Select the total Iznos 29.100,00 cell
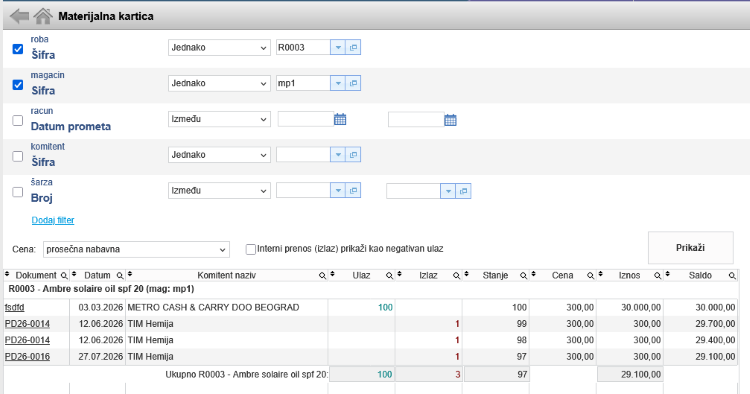 click(629, 374)
